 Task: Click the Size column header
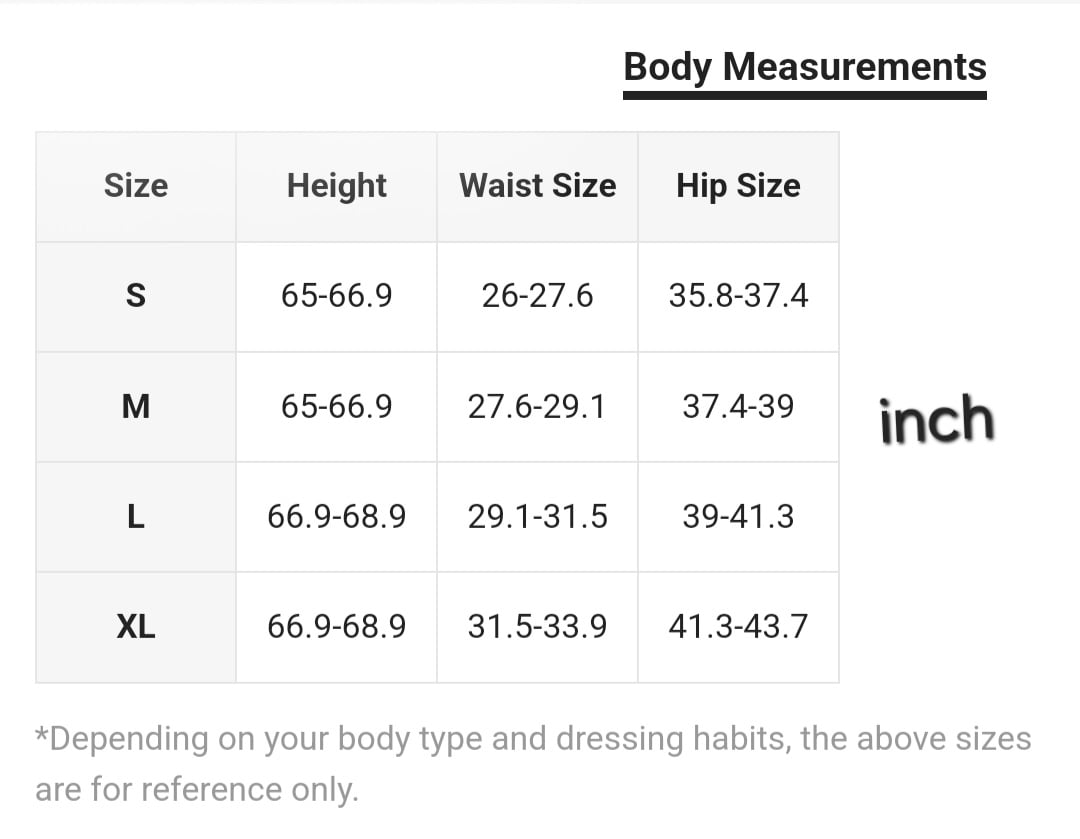[x=136, y=186]
